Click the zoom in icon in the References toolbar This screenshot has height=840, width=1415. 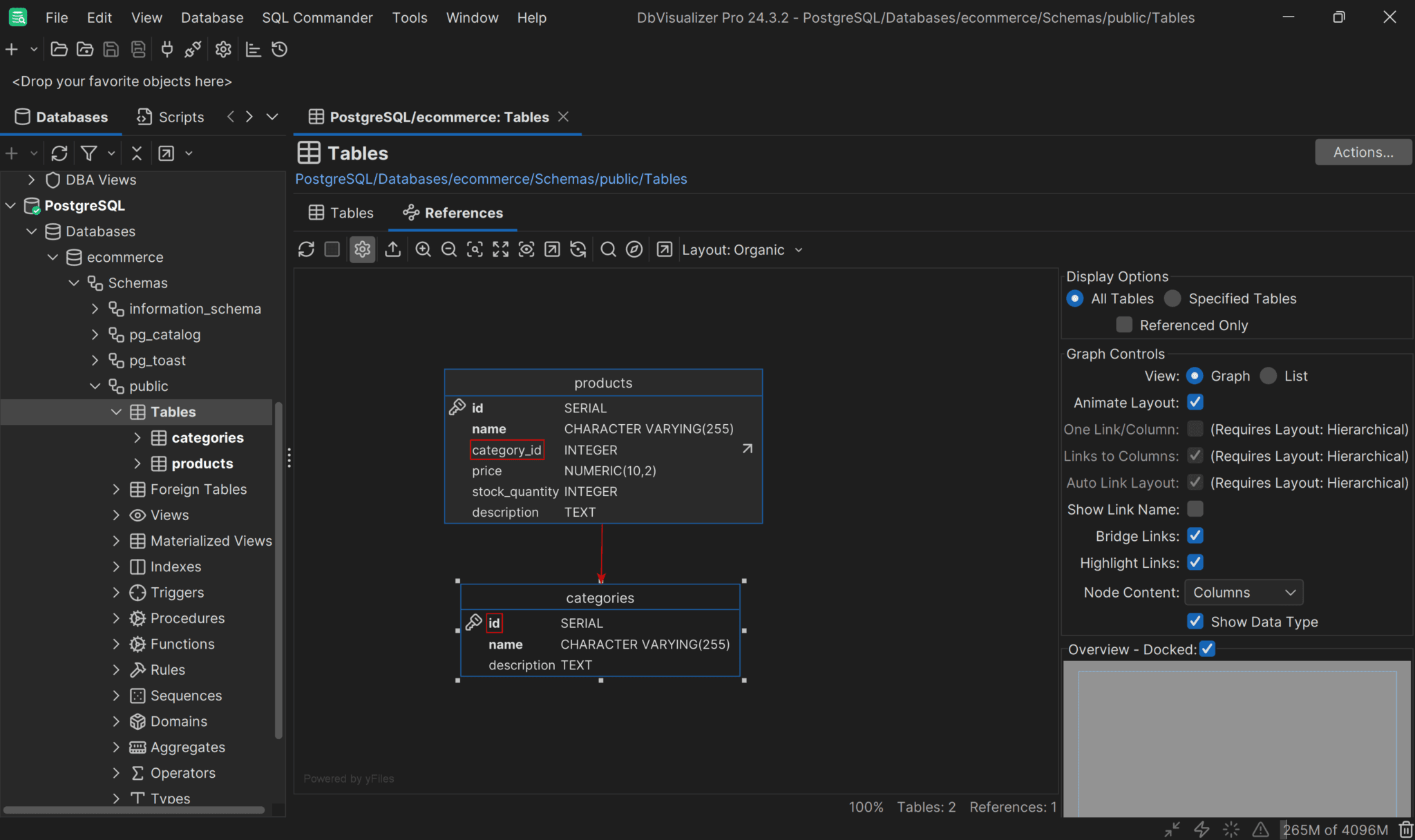pos(422,249)
